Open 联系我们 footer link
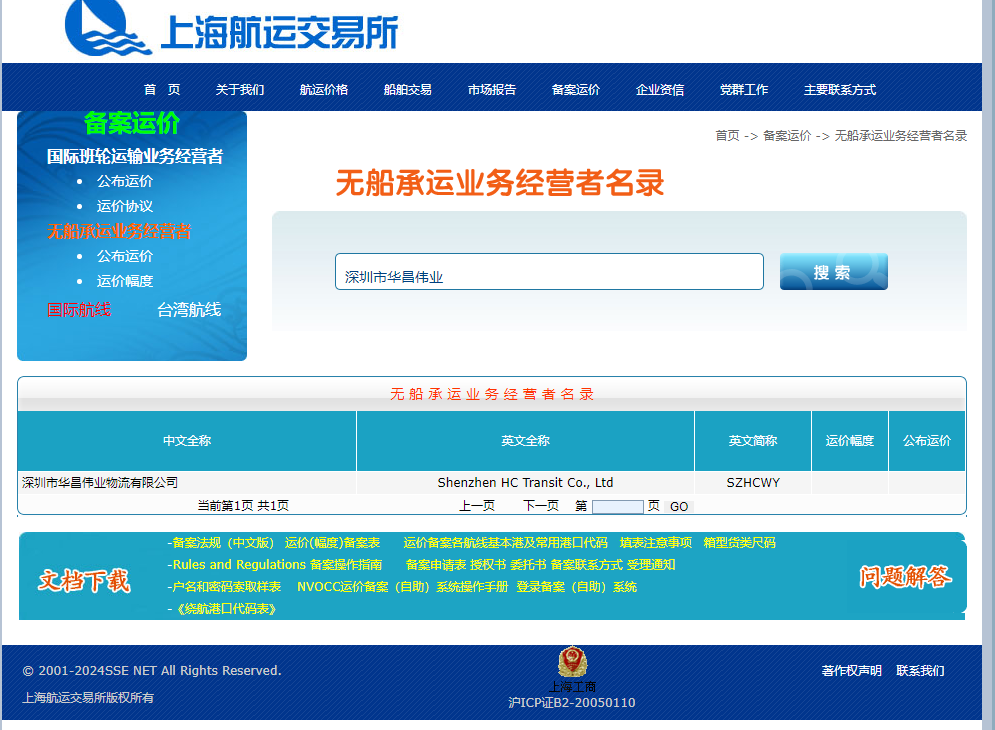995x730 pixels. coord(920,670)
